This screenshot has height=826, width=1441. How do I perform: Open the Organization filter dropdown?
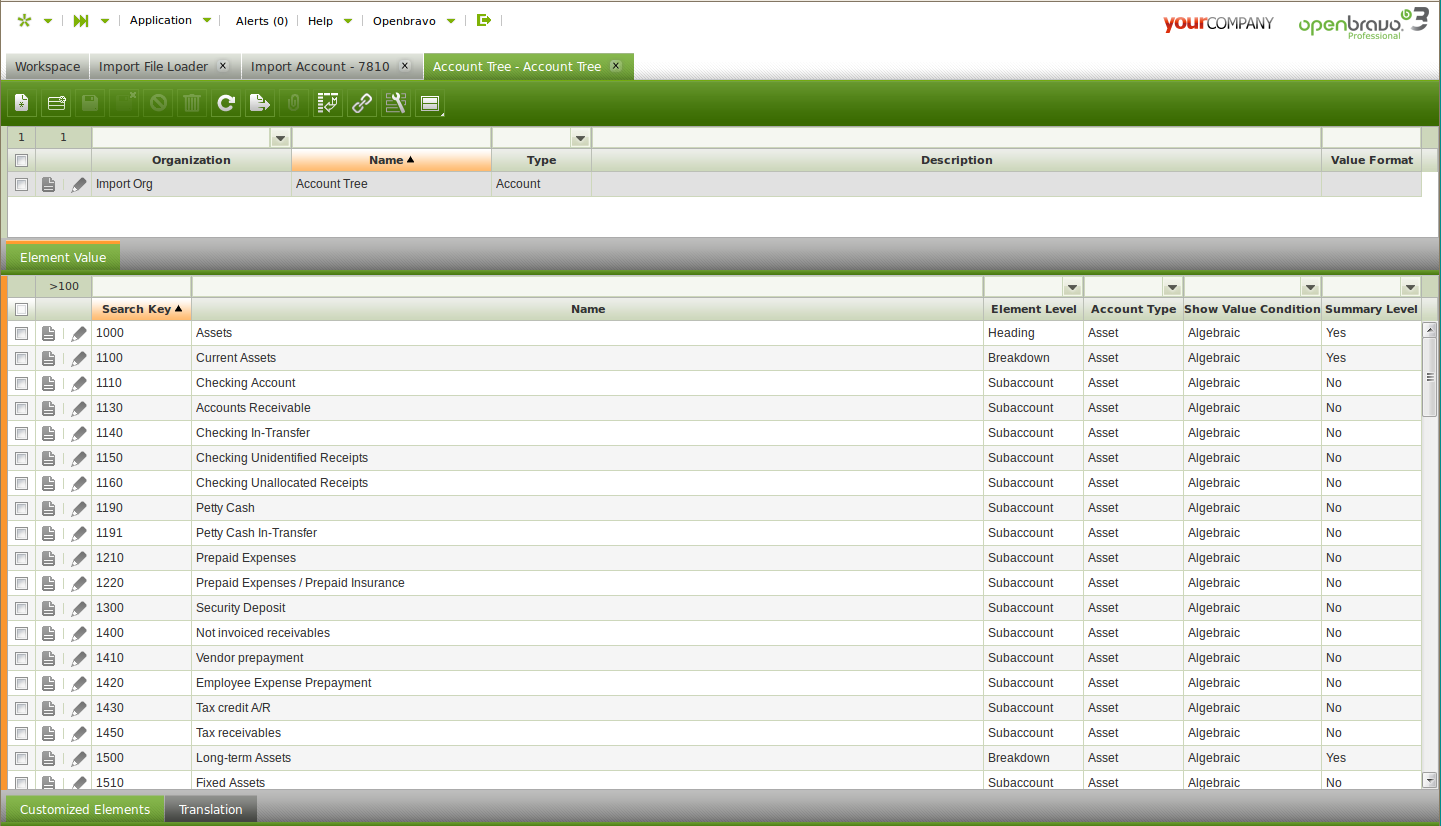tap(280, 138)
